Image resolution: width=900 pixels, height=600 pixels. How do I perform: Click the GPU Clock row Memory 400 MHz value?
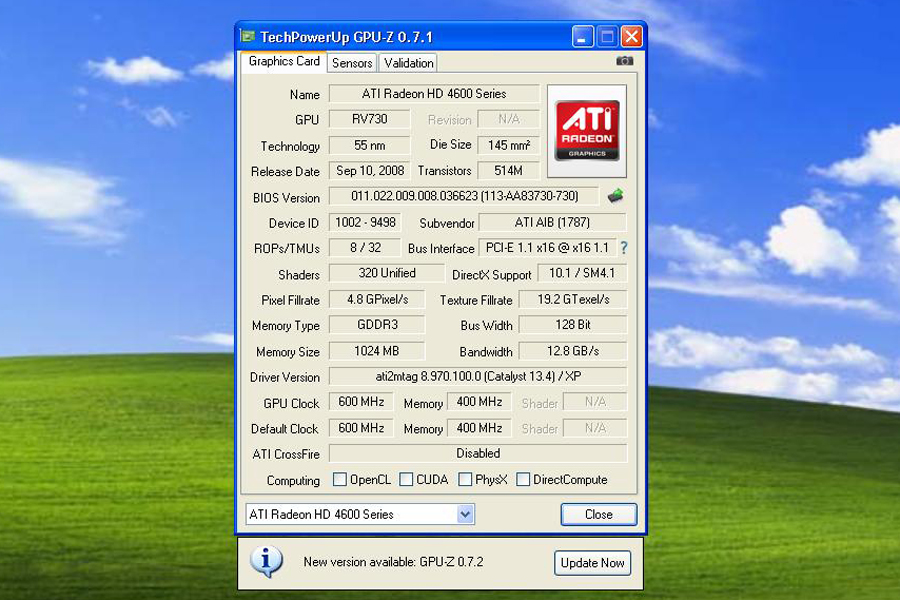click(x=479, y=401)
